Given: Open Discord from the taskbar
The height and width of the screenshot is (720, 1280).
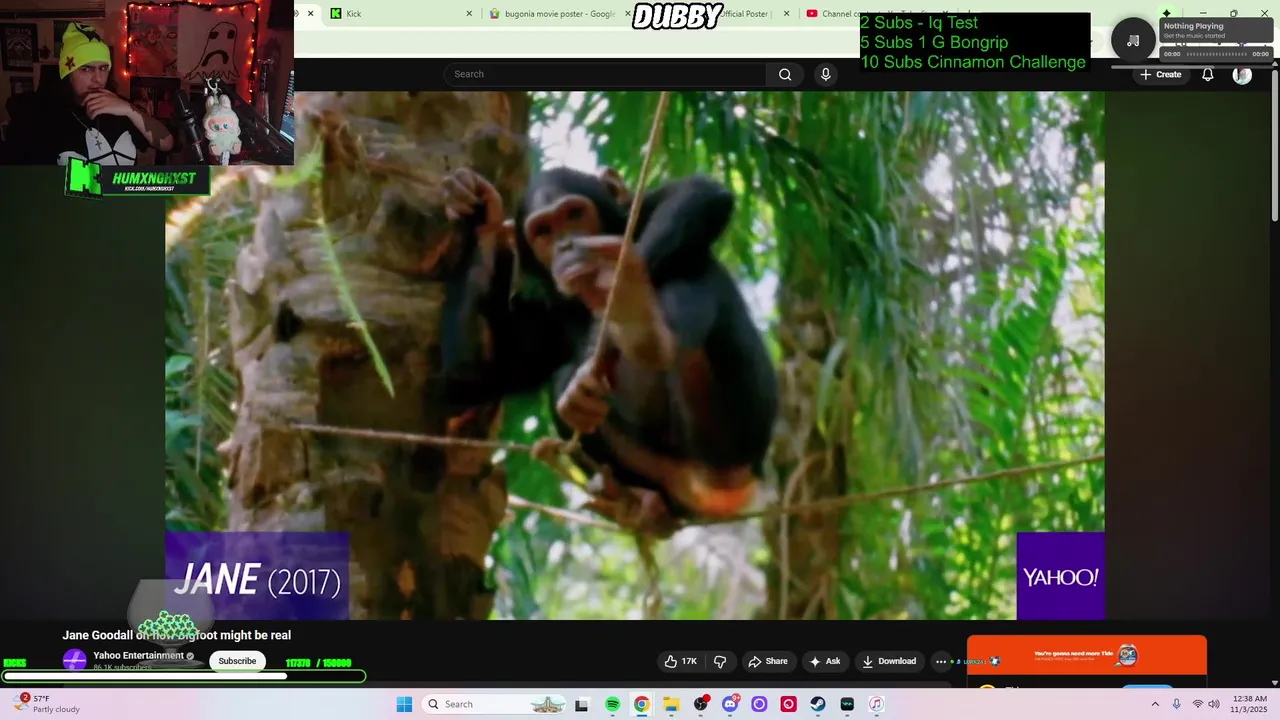Looking at the screenshot, I should click(730, 704).
